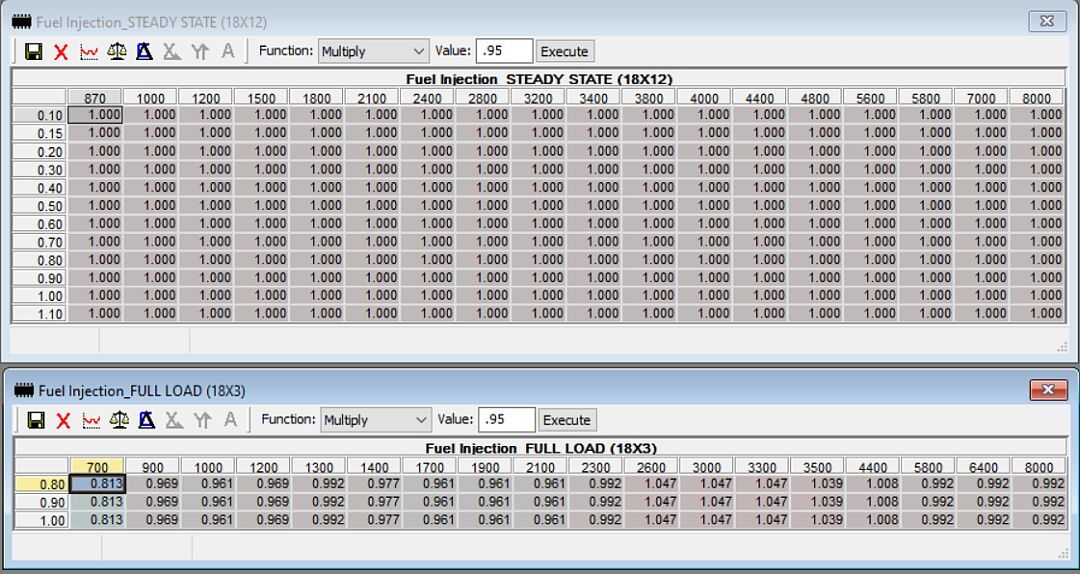The image size is (1080, 574).
Task: Select the 1500 column header in STEADY STATE
Action: click(x=261, y=98)
